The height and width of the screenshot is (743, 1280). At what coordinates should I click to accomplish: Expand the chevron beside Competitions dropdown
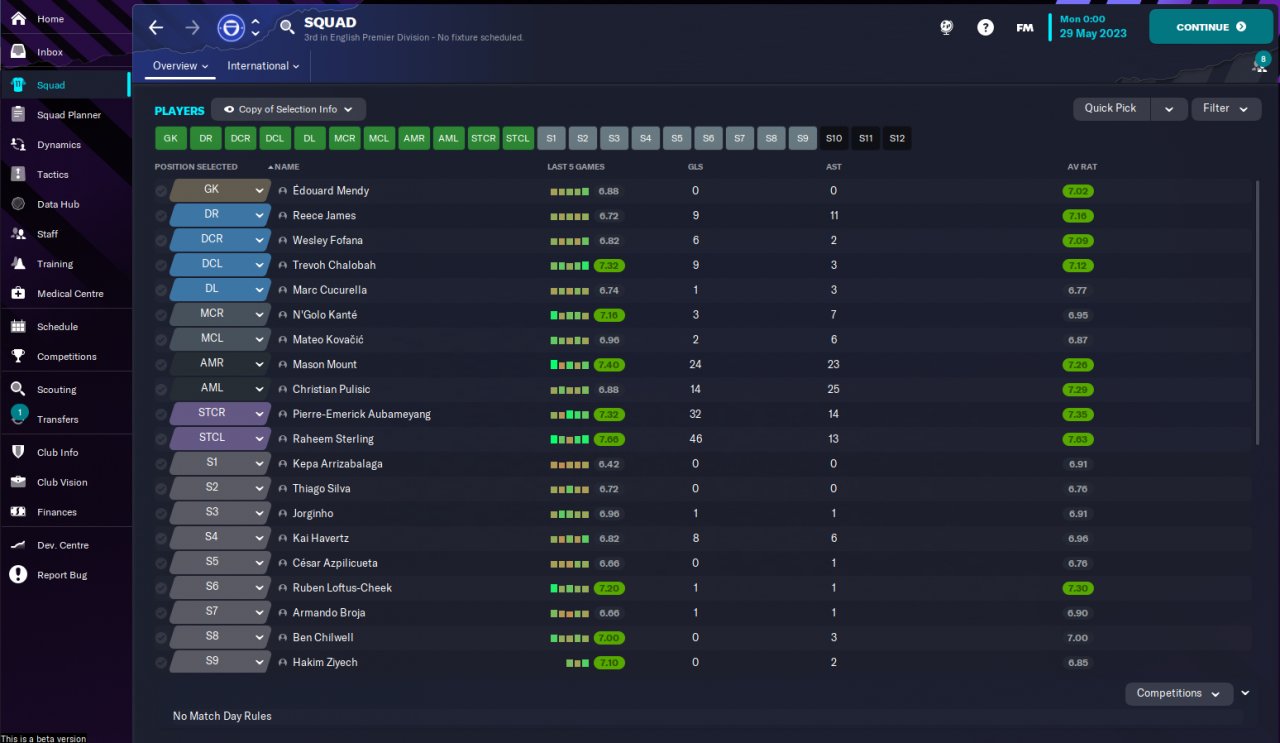click(1246, 693)
